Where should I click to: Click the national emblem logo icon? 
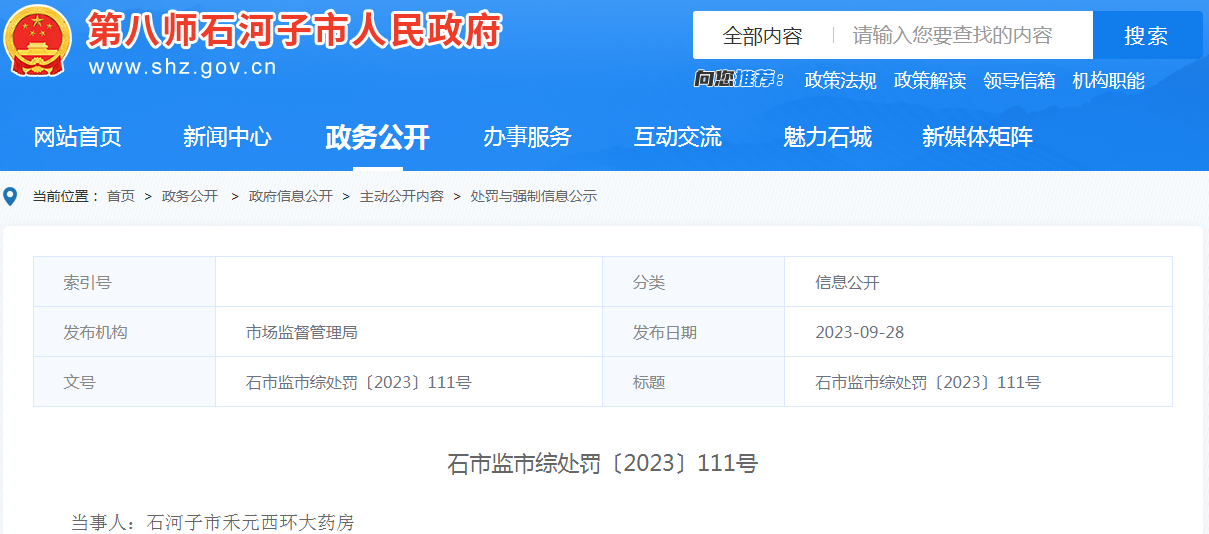tap(38, 41)
